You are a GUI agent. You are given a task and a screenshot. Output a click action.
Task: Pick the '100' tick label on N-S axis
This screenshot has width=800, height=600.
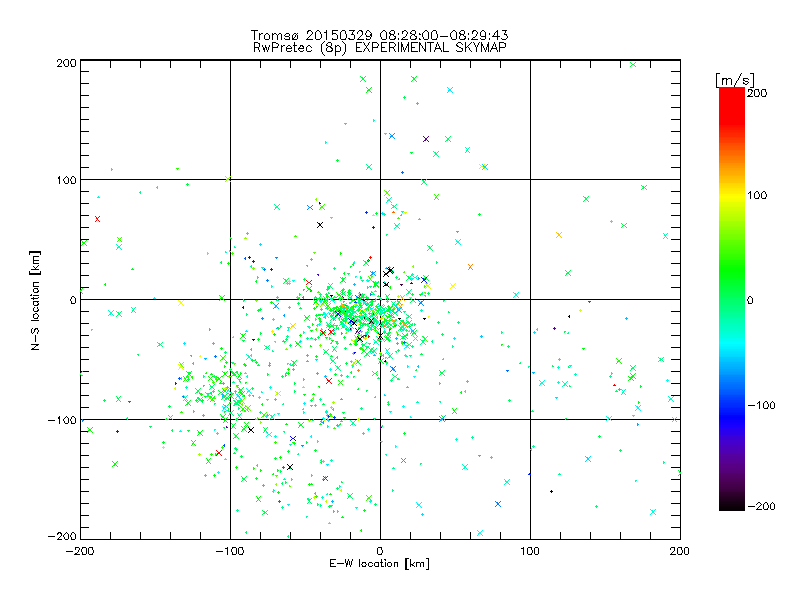tap(66, 180)
